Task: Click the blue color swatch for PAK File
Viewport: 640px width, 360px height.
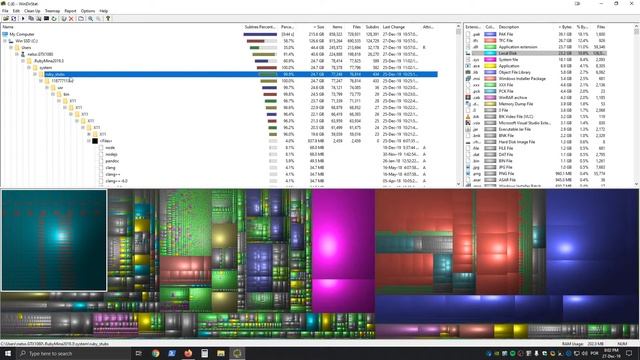Action: (x=490, y=34)
